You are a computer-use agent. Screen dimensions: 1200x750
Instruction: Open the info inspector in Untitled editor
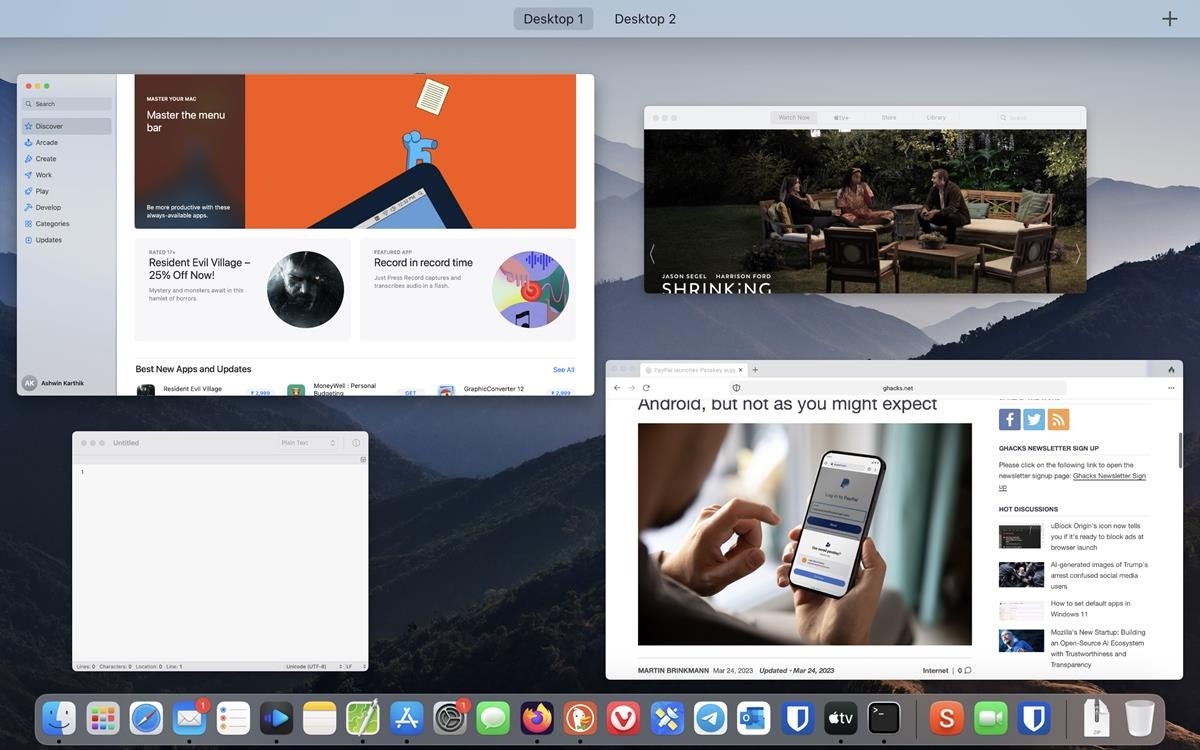coord(356,443)
